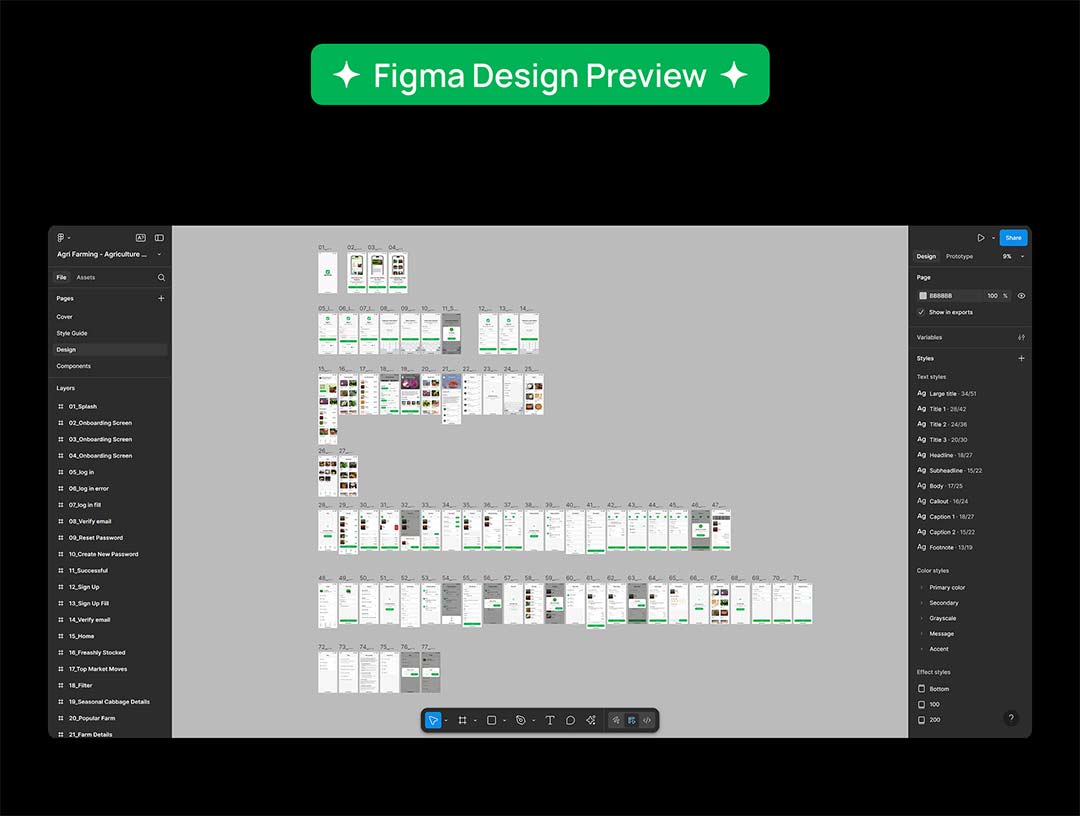The height and width of the screenshot is (816, 1080).
Task: Click the page background color swatch
Action: (923, 296)
